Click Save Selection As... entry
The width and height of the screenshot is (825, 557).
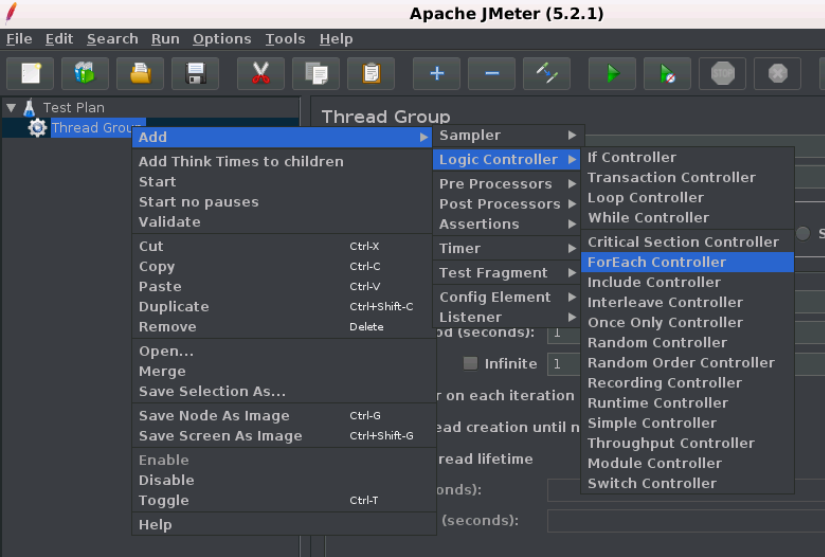coord(283,391)
